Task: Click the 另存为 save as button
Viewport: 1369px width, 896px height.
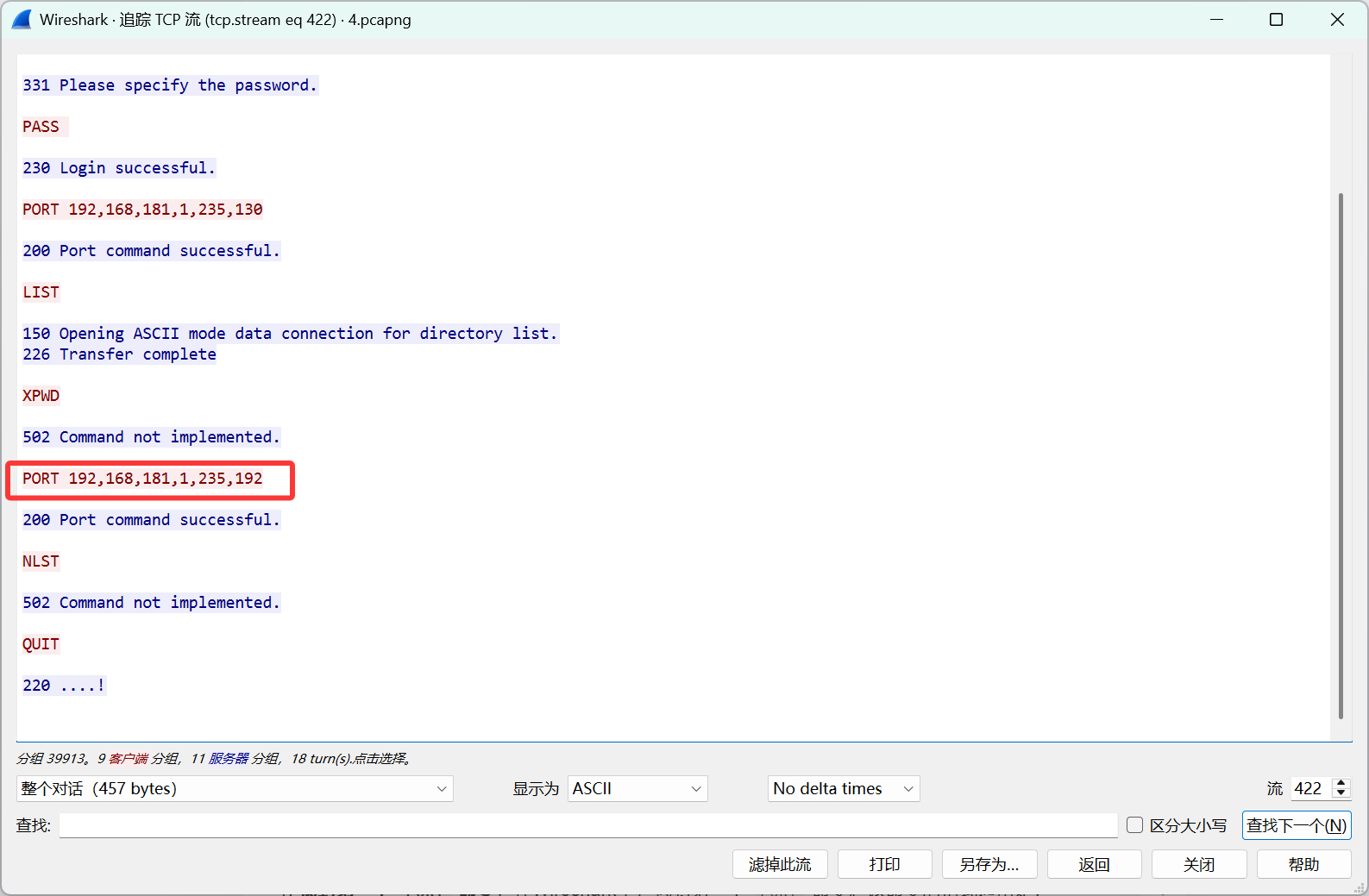Action: 989,864
